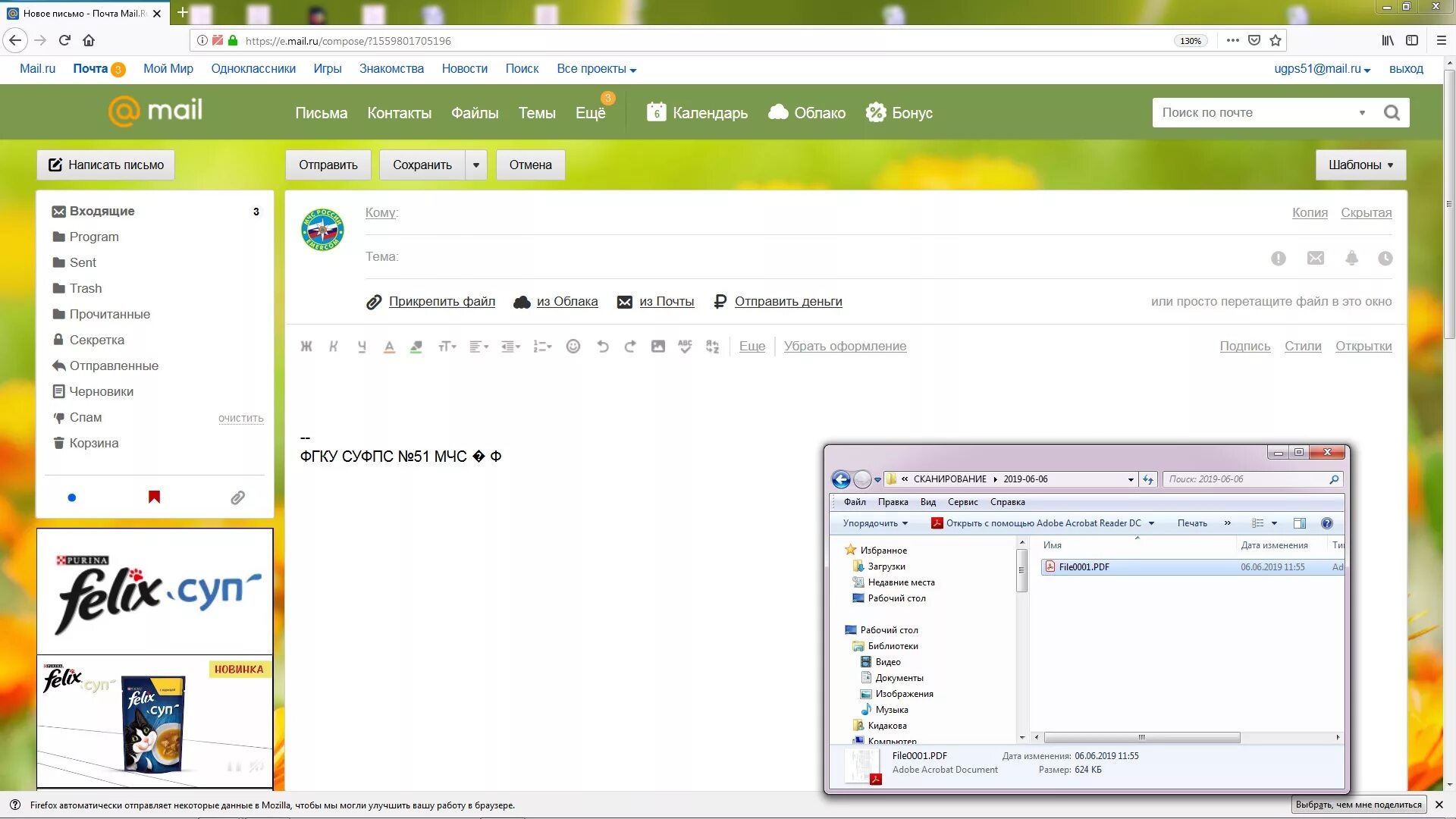1456x819 pixels.
Task: Open the Контакты tab
Action: [399, 113]
